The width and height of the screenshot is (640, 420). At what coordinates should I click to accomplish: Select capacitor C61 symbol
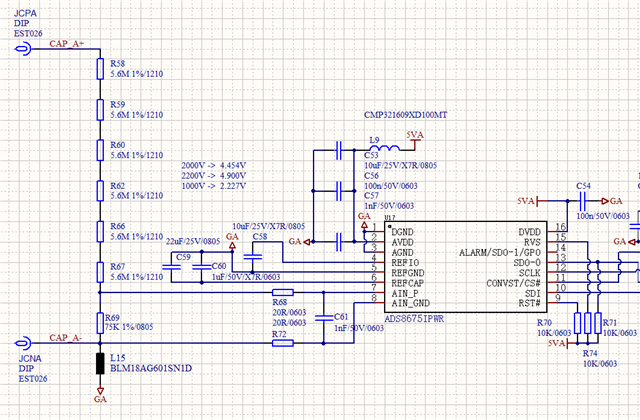tap(324, 318)
